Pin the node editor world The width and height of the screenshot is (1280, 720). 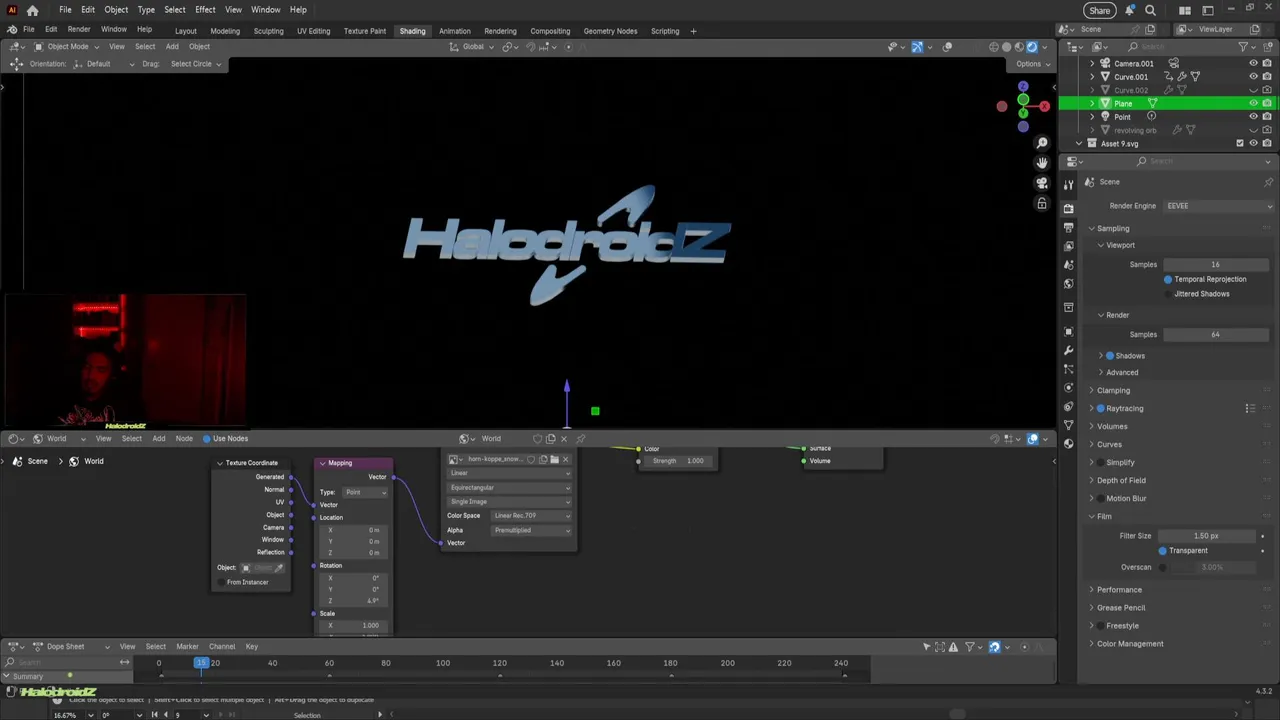581,438
